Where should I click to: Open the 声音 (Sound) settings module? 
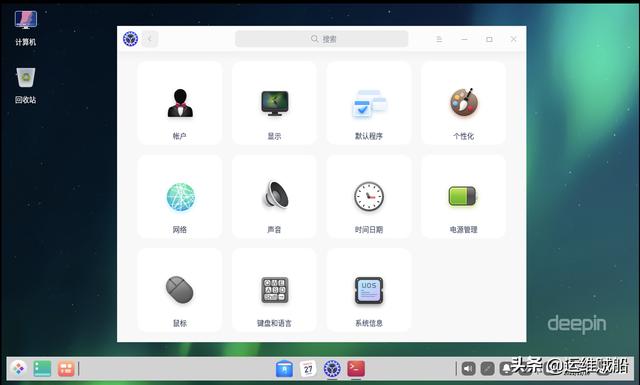coord(274,196)
